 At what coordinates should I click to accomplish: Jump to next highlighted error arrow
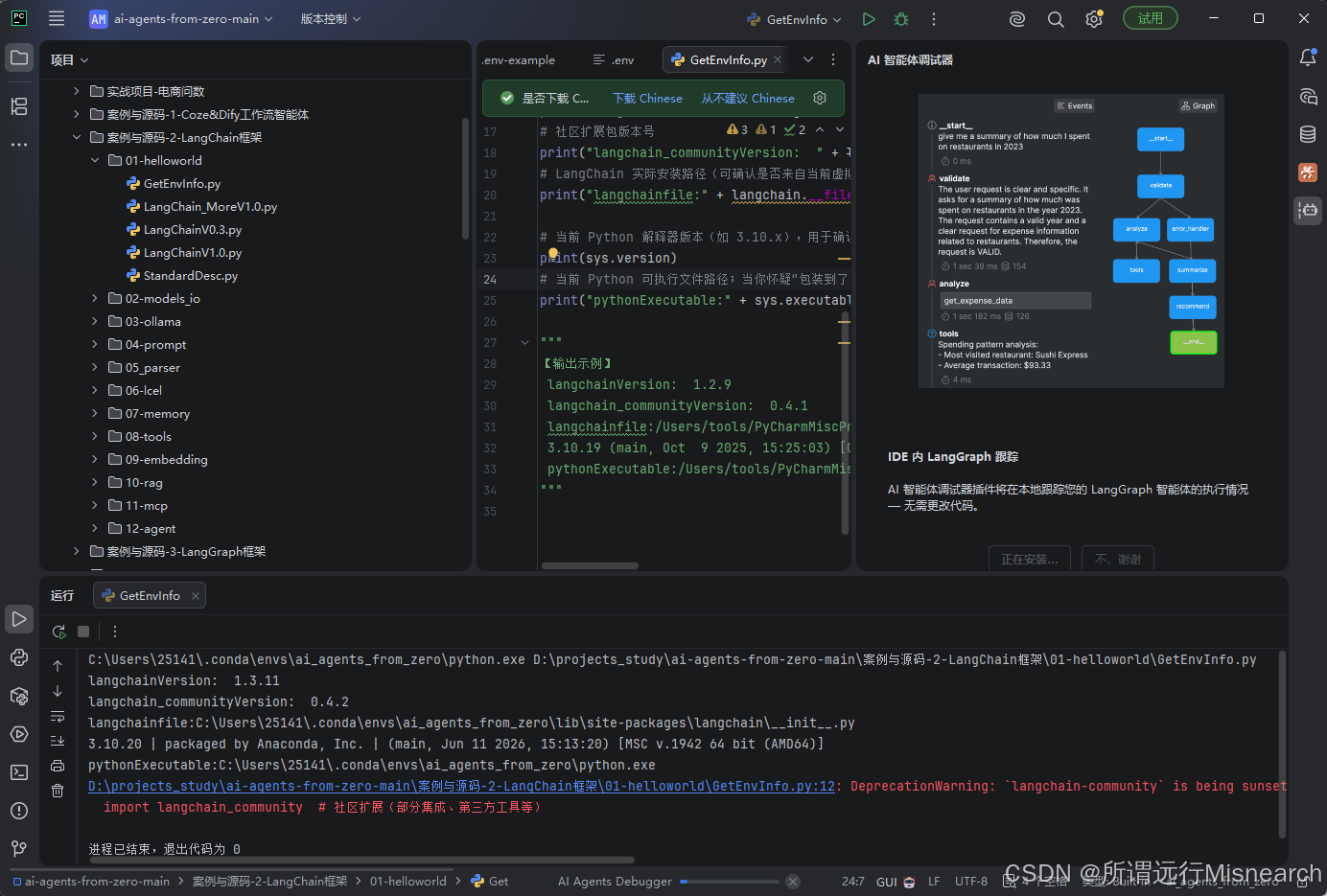[x=840, y=129]
